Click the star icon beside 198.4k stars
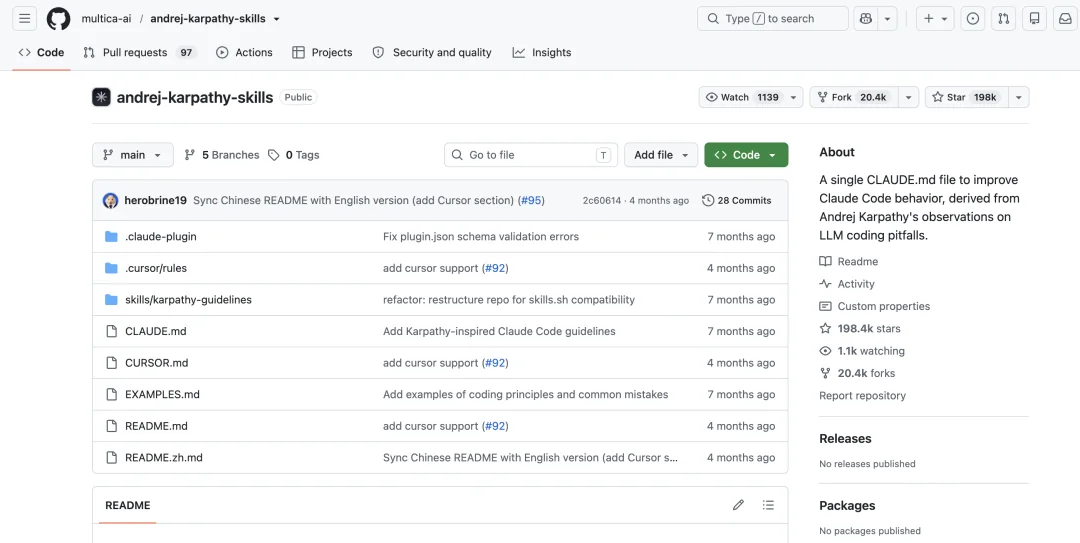The image size is (1080, 543). (x=825, y=329)
